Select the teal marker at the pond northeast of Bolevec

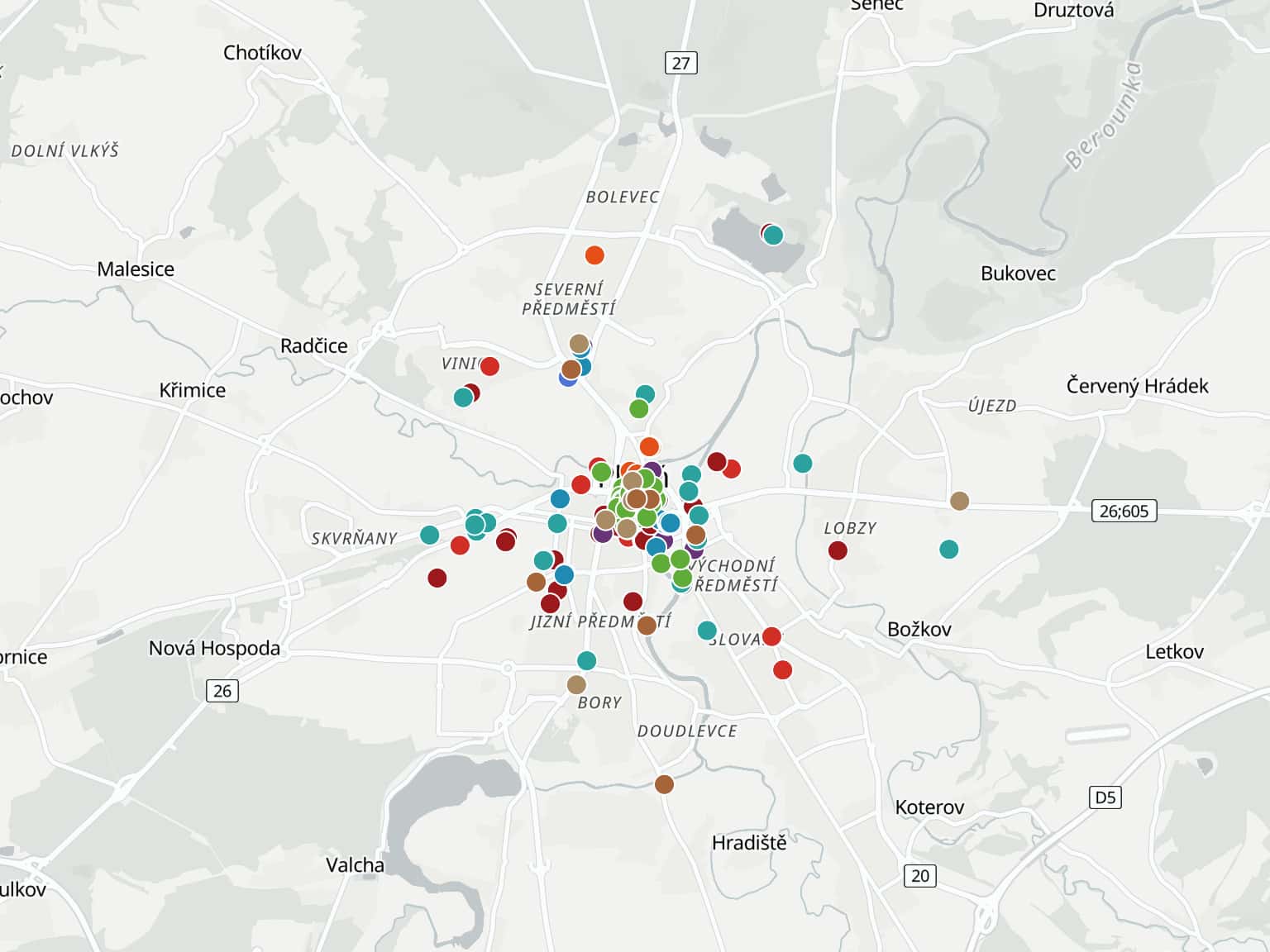(773, 236)
